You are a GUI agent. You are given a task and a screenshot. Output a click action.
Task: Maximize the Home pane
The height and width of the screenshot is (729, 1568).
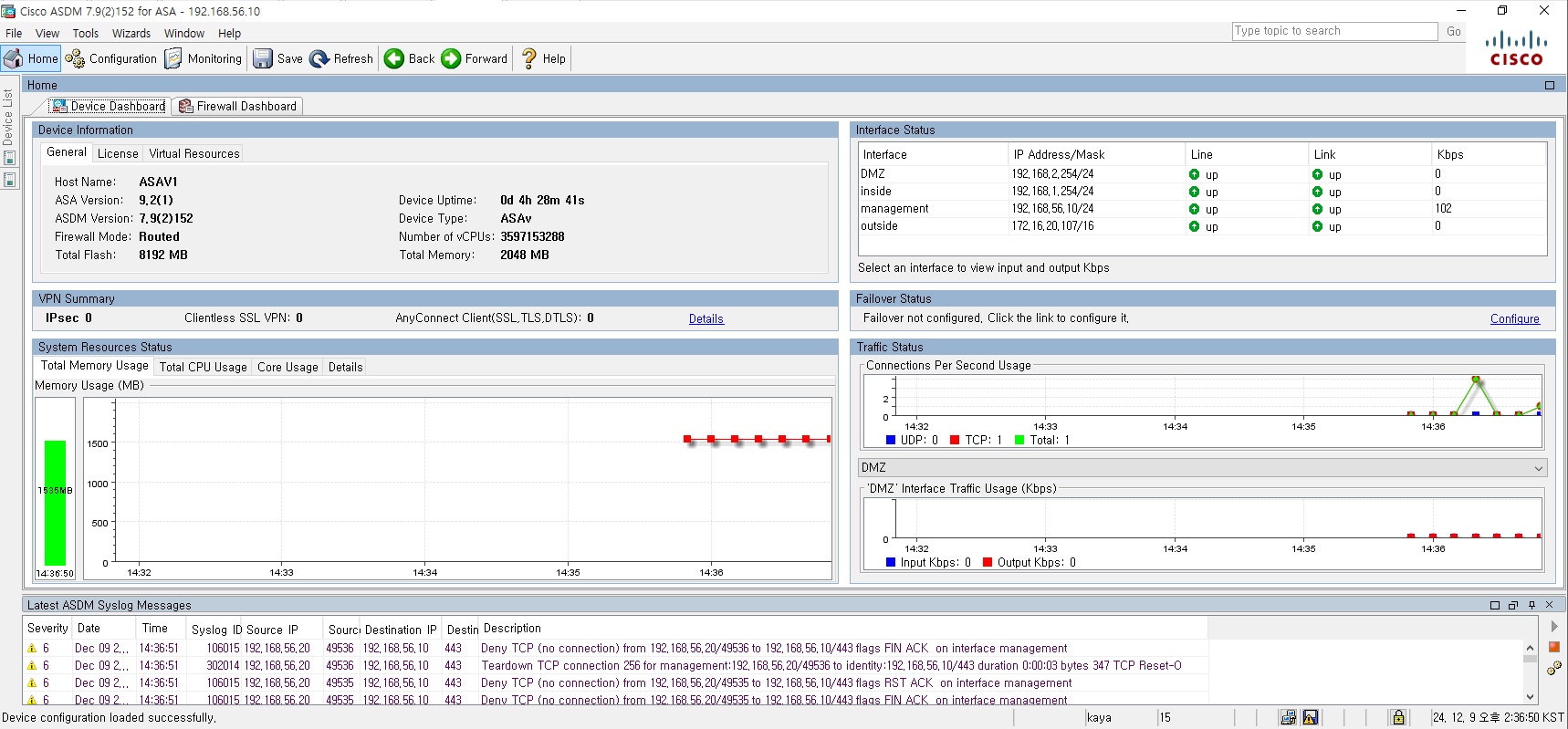pyautogui.click(x=1550, y=85)
